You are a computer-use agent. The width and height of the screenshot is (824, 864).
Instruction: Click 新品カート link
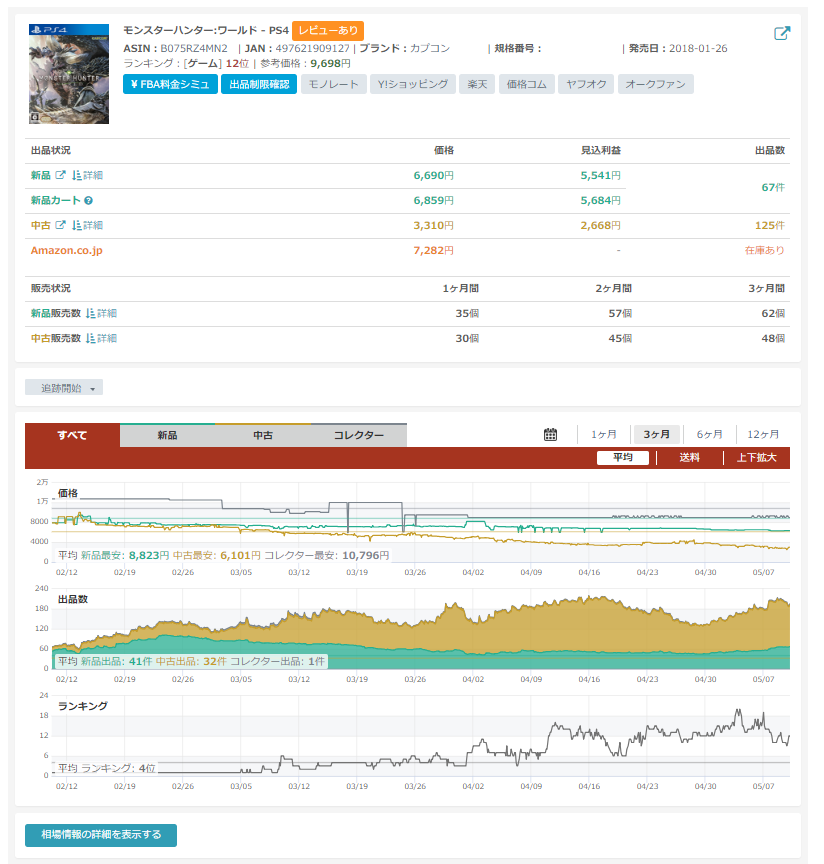[56, 201]
